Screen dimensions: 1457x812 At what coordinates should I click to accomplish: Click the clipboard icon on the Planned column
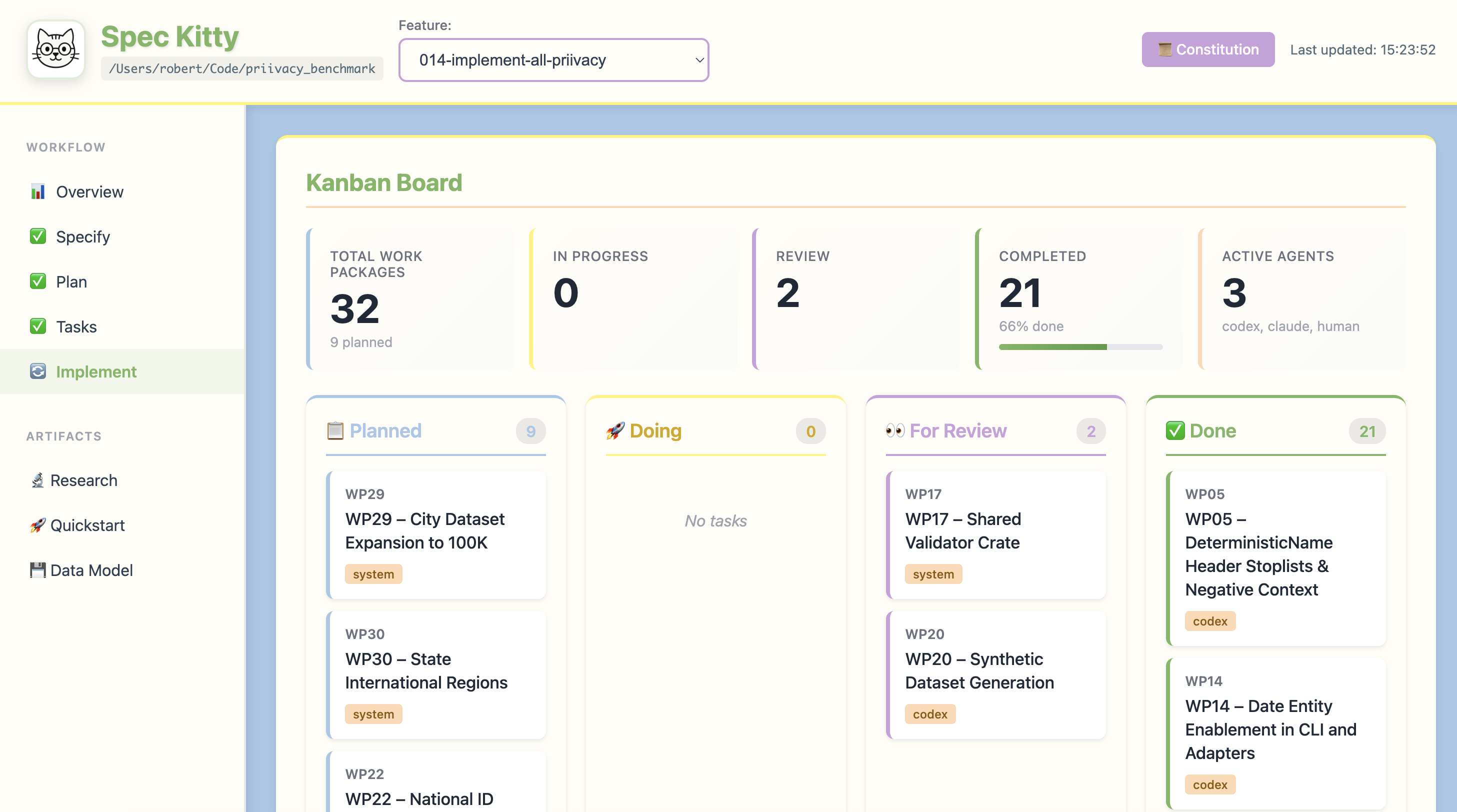(x=335, y=430)
